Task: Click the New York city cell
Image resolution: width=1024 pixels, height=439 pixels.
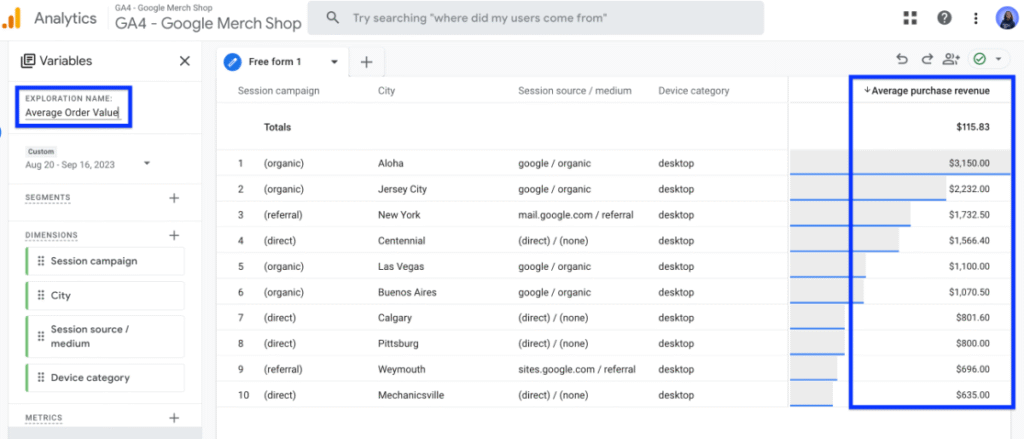Action: click(399, 214)
